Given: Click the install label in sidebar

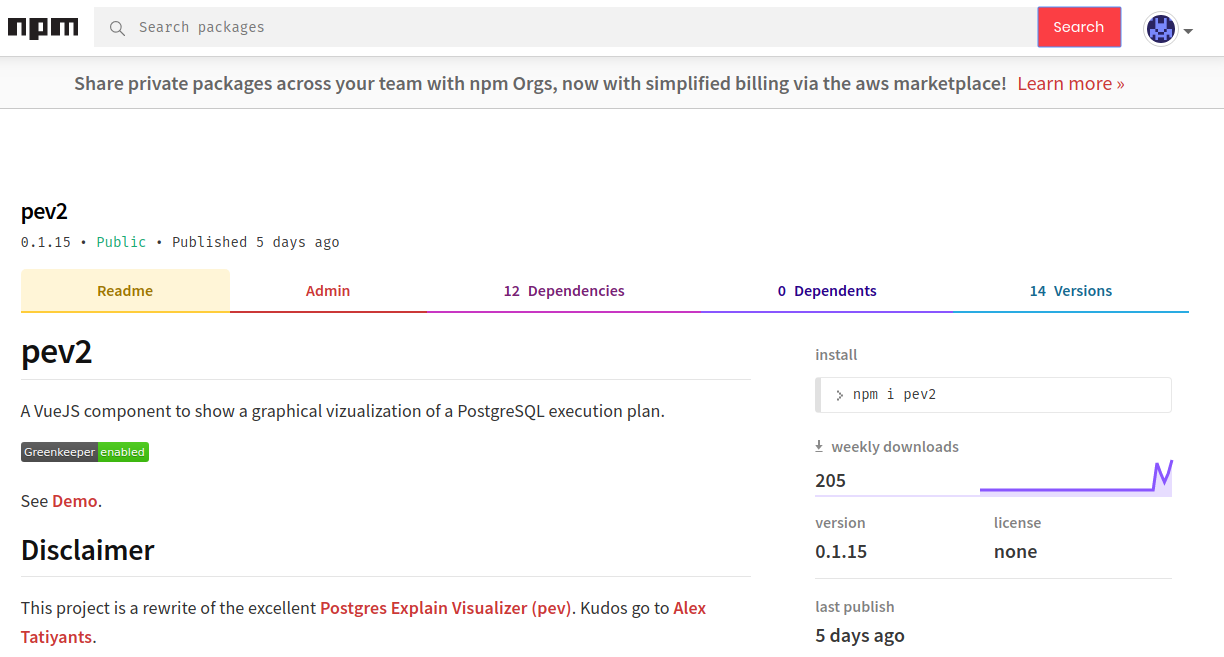Looking at the screenshot, I should pyautogui.click(x=836, y=355).
